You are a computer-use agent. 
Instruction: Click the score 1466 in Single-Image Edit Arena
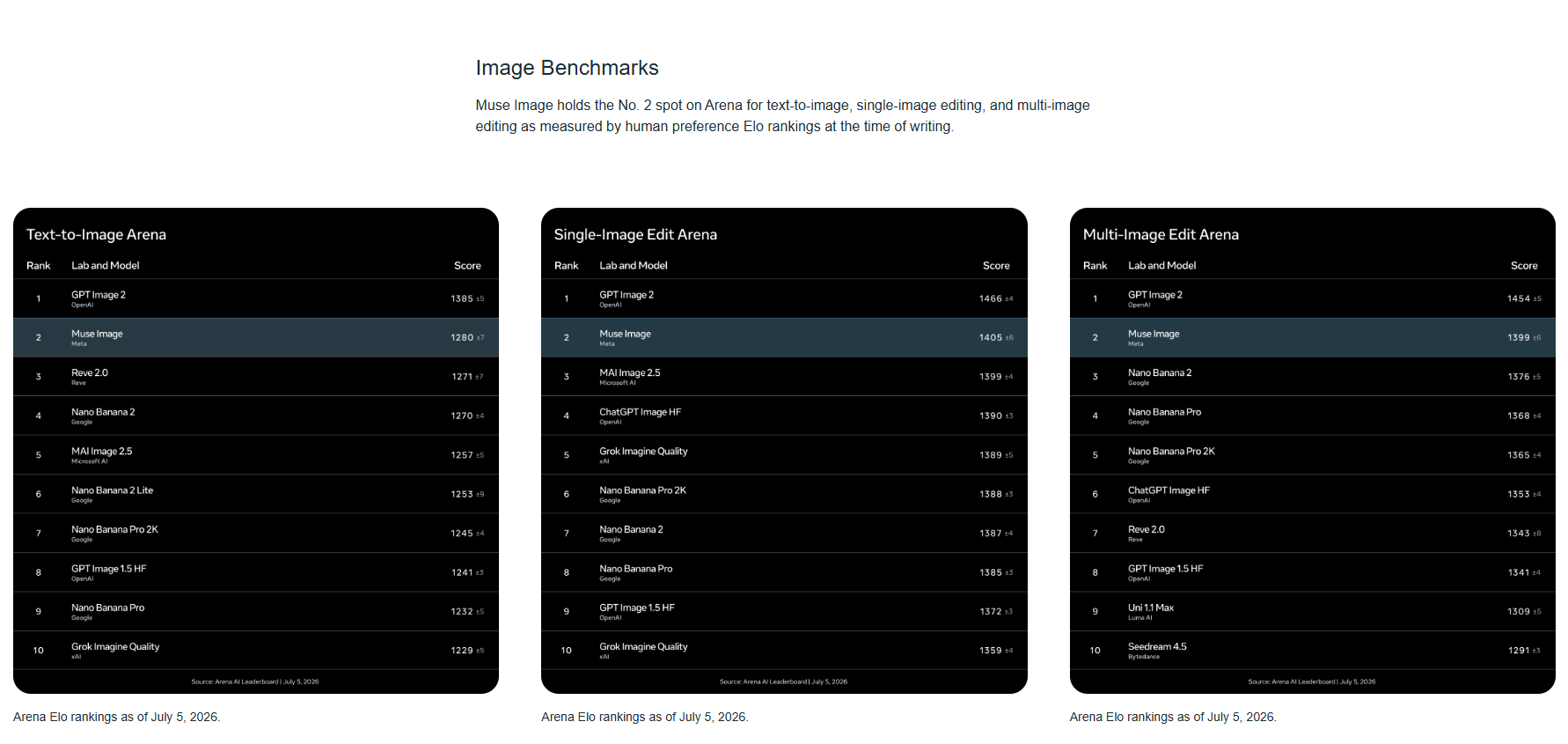coord(991,298)
